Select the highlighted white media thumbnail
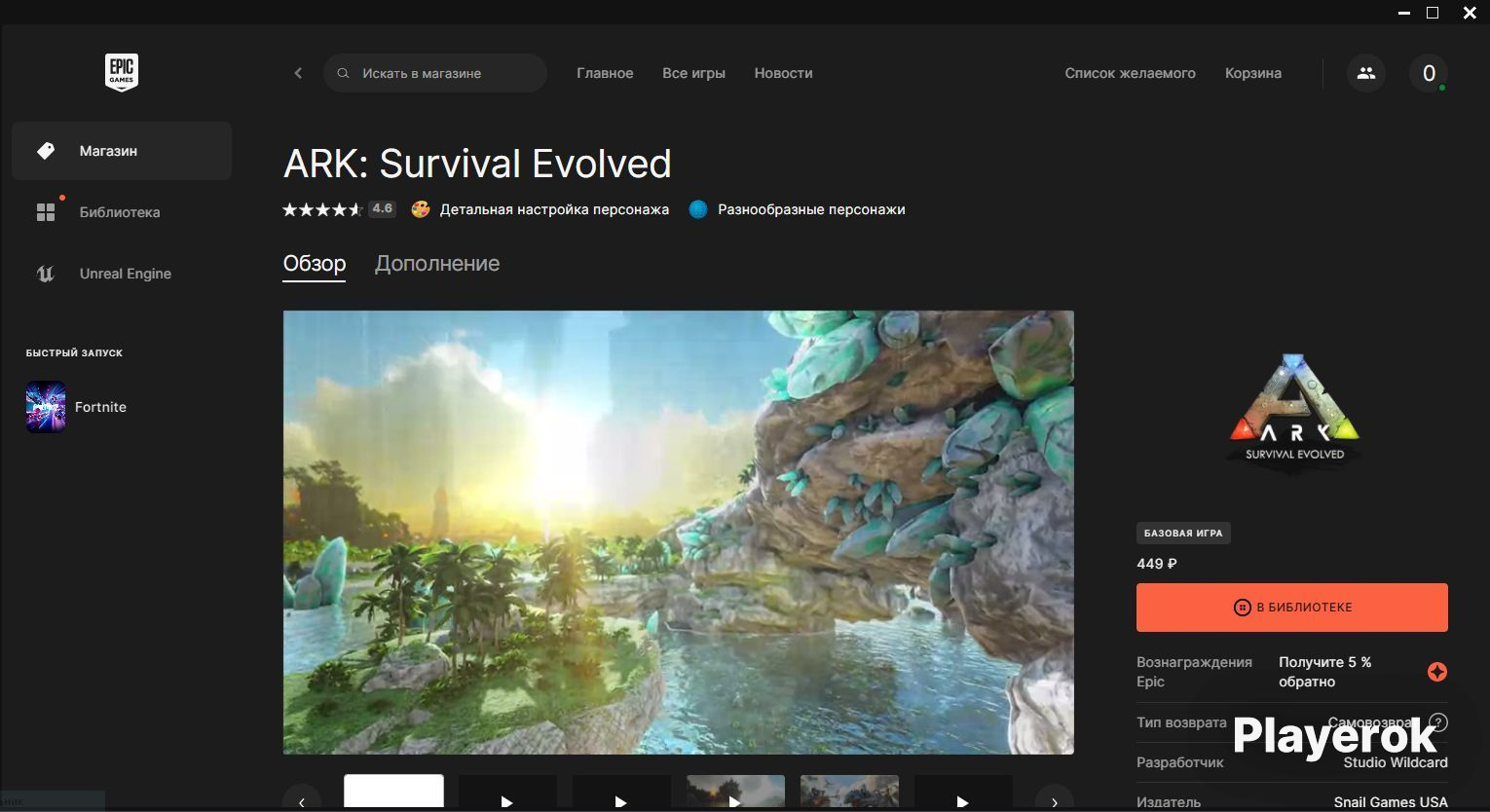The width and height of the screenshot is (1490, 812). click(394, 793)
